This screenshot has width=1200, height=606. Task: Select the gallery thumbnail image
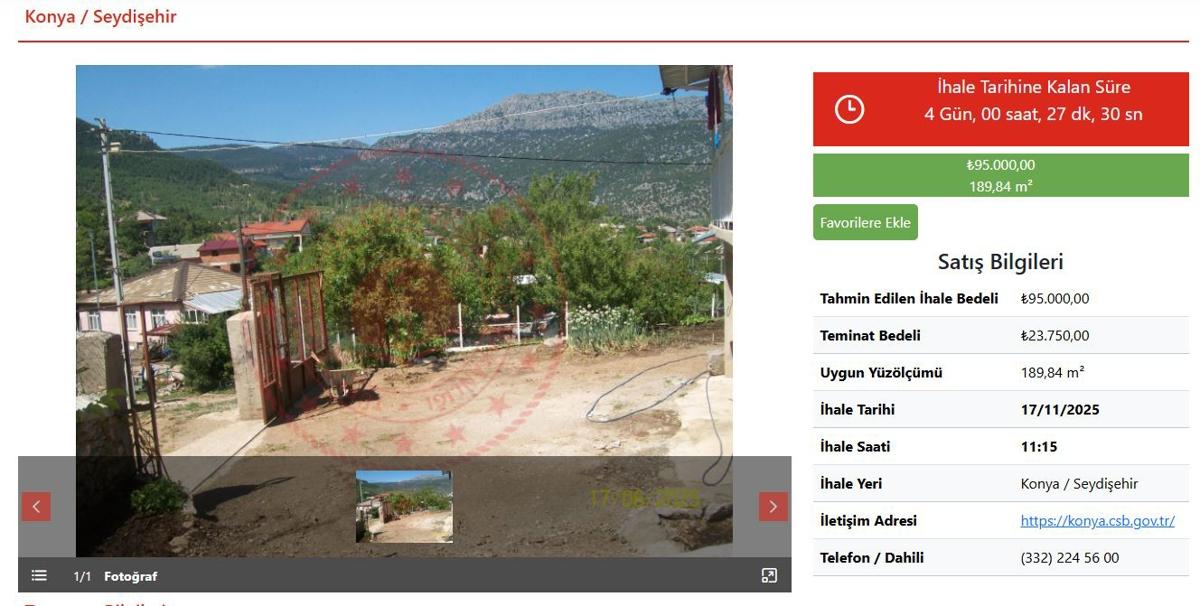pyautogui.click(x=404, y=507)
